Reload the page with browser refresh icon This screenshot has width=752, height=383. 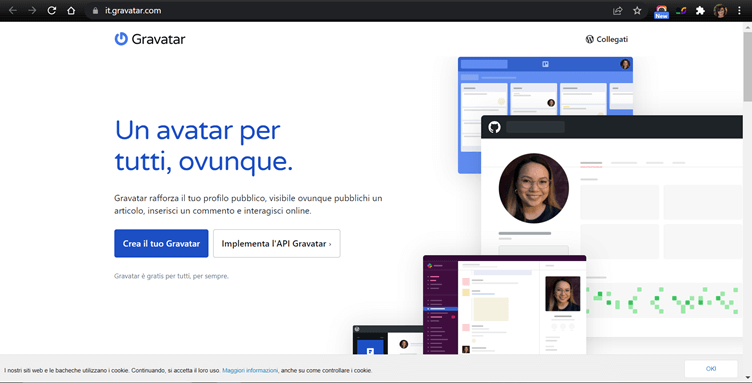tap(52, 11)
